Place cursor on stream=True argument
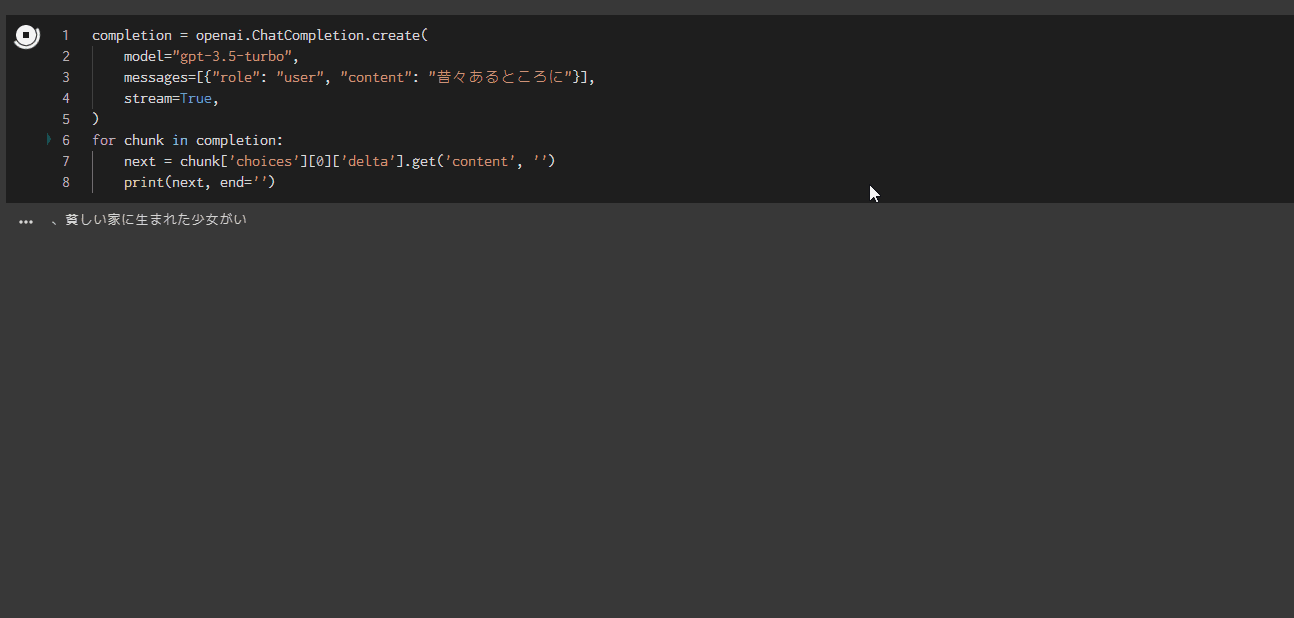Screen dimensions: 1294x618 (x=170, y=98)
